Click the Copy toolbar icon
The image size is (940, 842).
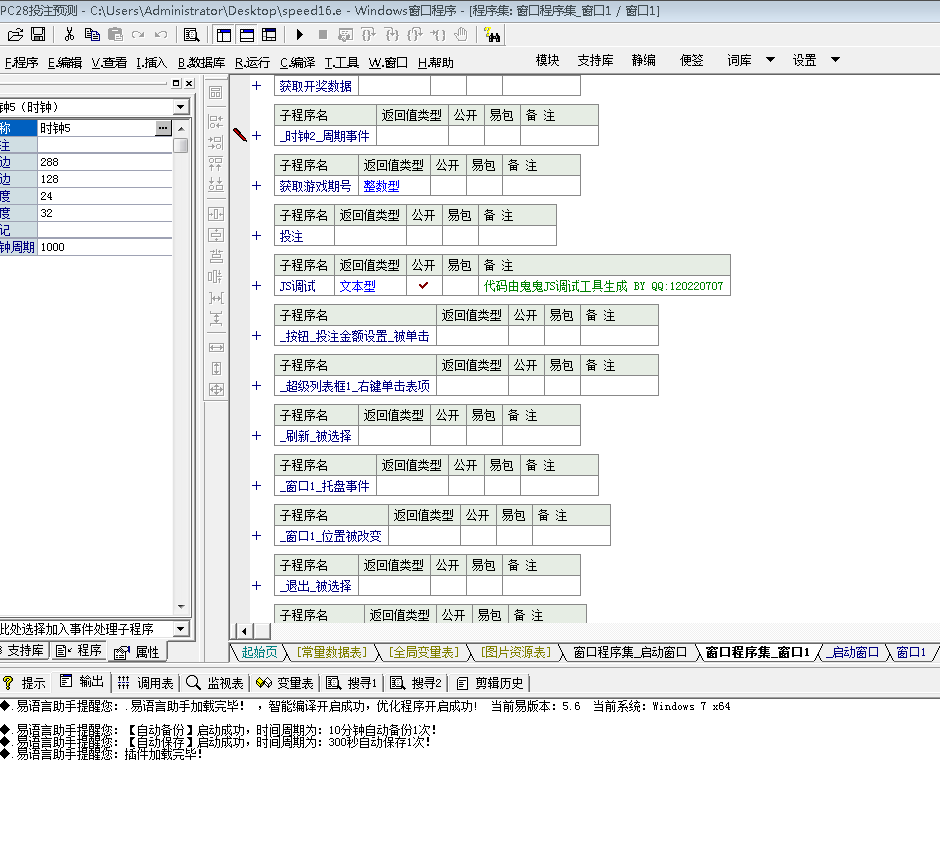point(92,34)
